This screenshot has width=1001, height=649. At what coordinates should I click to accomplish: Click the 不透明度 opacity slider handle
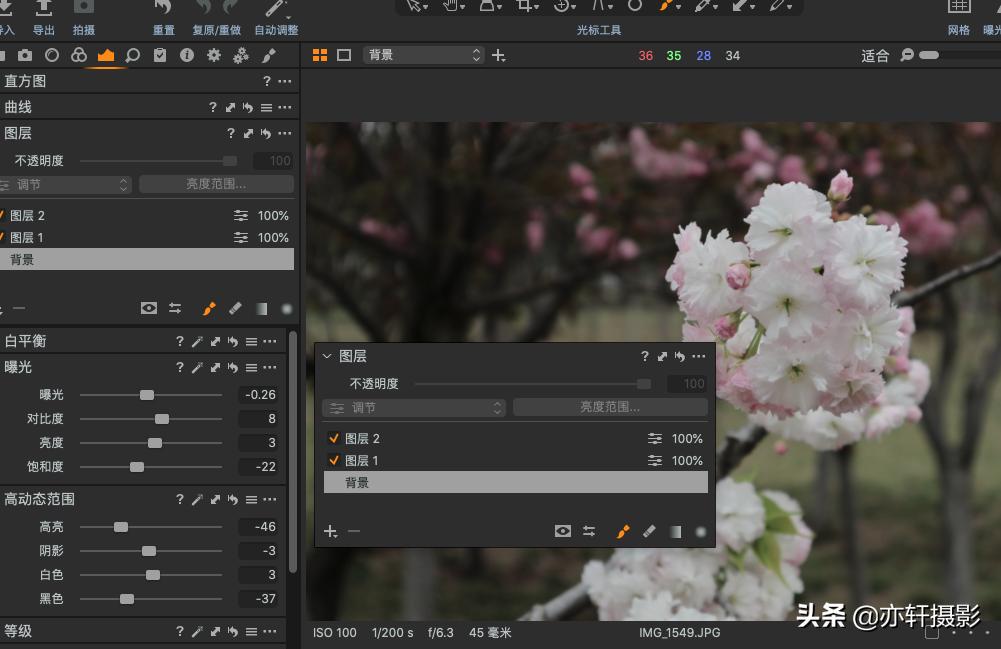(643, 383)
